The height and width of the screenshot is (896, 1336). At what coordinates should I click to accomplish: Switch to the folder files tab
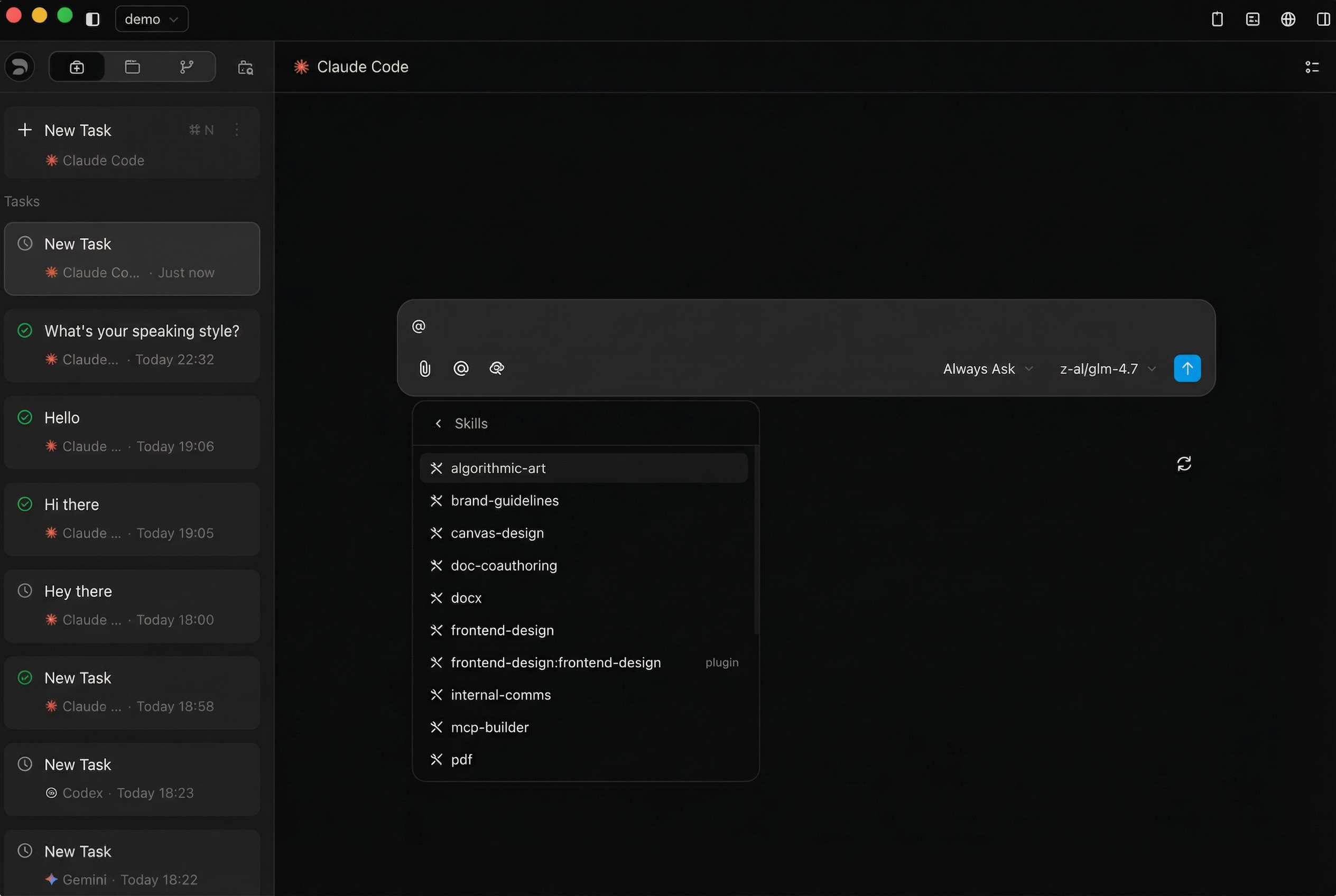click(x=132, y=68)
